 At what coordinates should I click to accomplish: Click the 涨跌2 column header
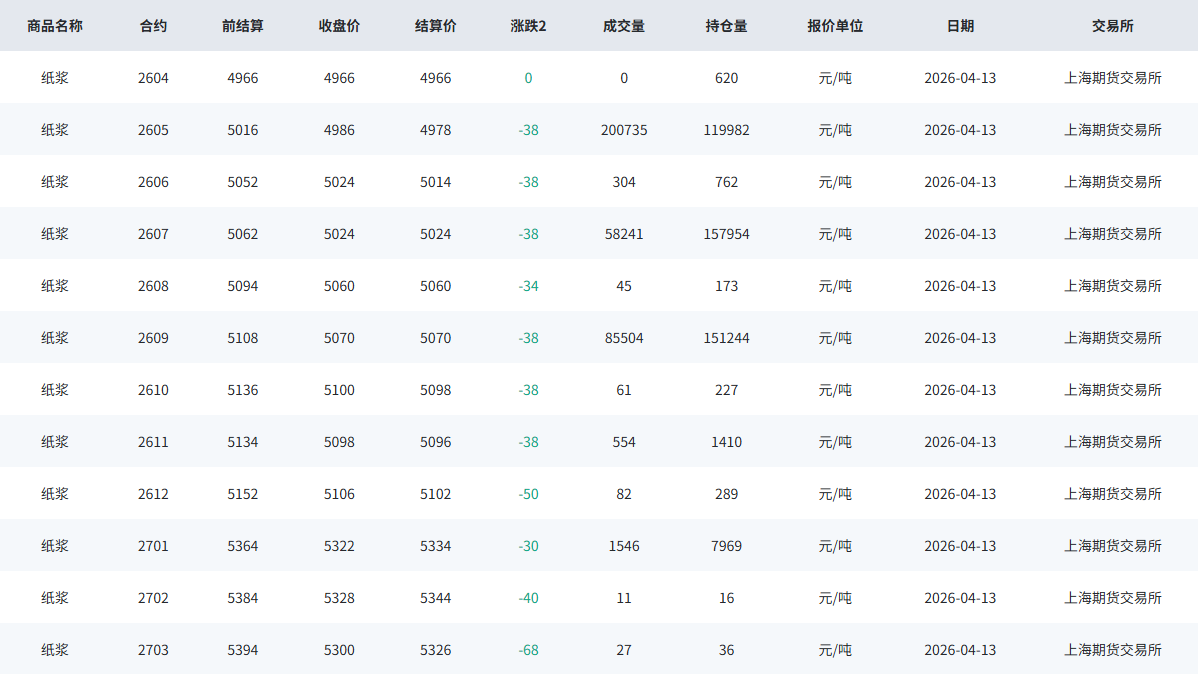click(528, 26)
